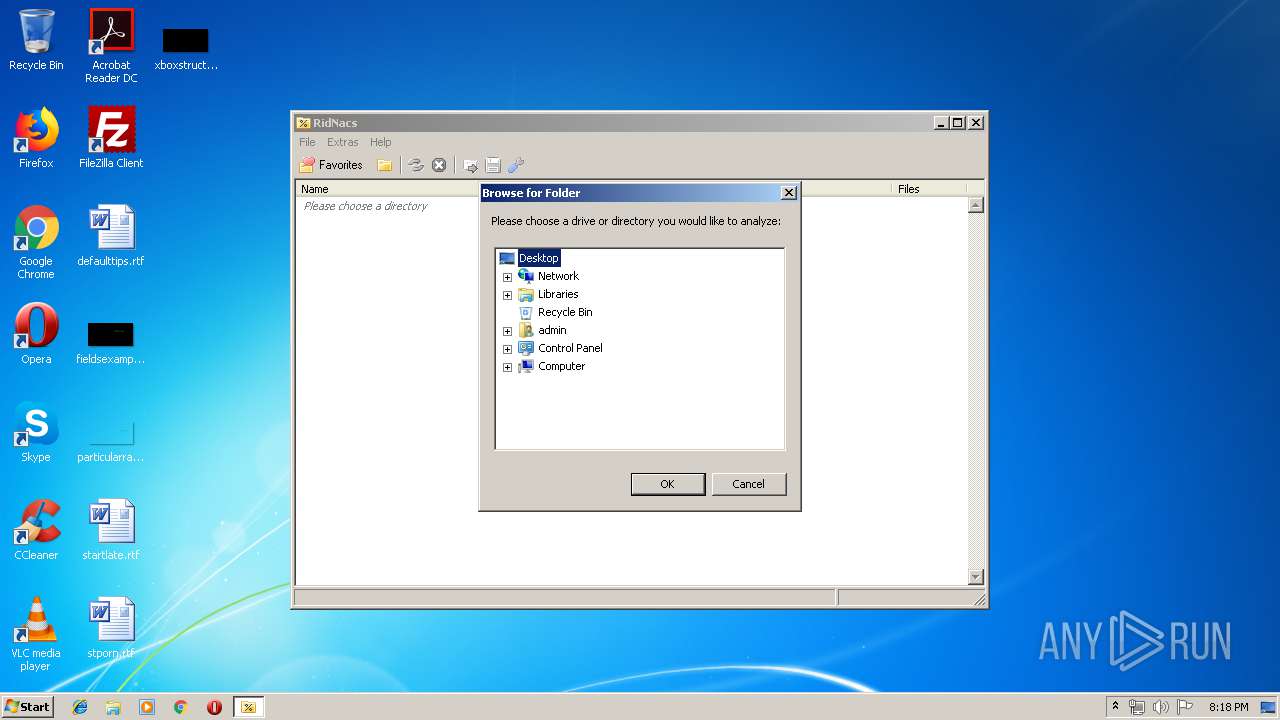
Task: Open Chrome from the taskbar
Action: (x=181, y=707)
